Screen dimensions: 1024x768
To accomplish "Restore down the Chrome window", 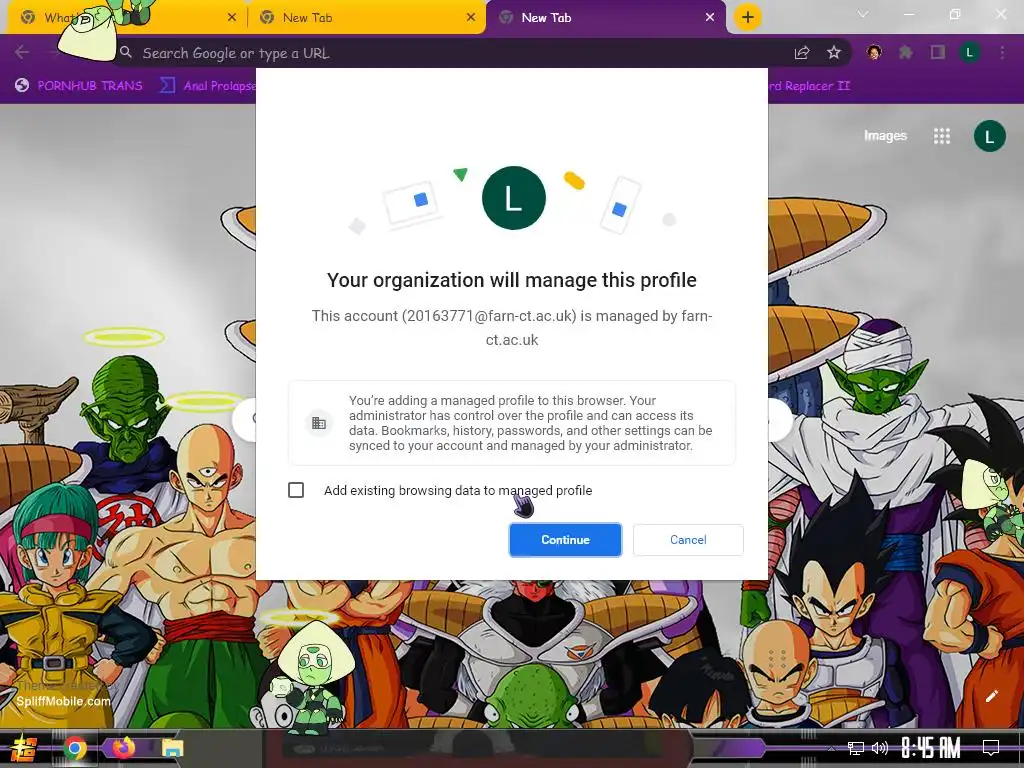I will pyautogui.click(x=955, y=14).
